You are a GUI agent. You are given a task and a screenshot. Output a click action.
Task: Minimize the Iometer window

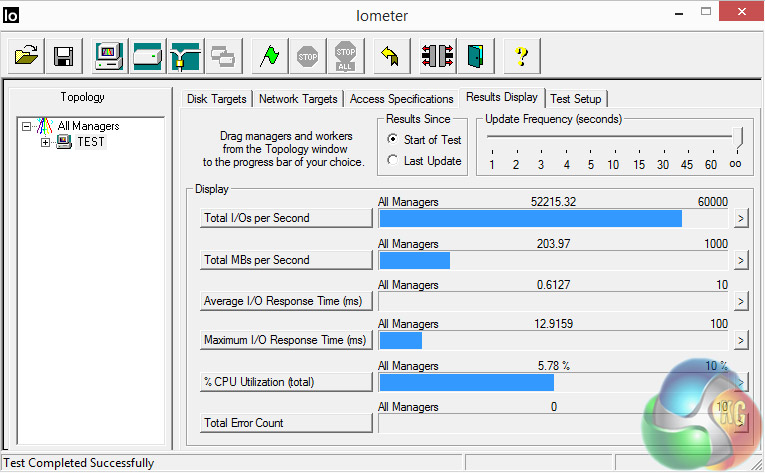679,13
